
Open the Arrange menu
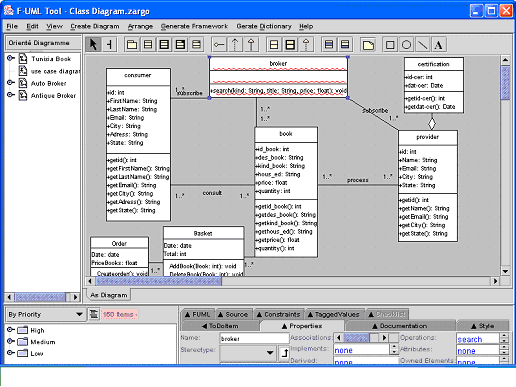140,26
